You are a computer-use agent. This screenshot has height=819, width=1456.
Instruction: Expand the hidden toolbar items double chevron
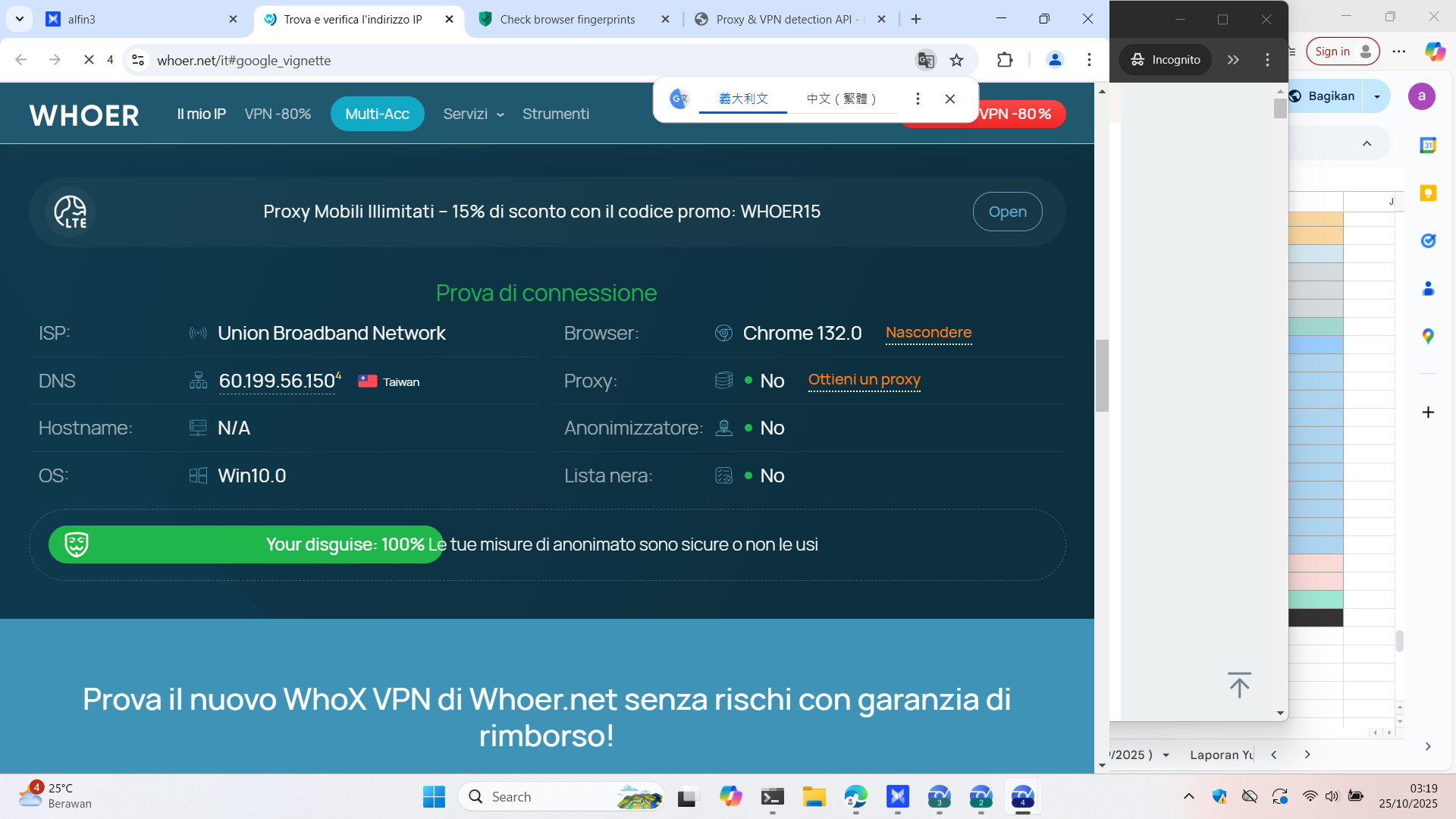point(1233,60)
